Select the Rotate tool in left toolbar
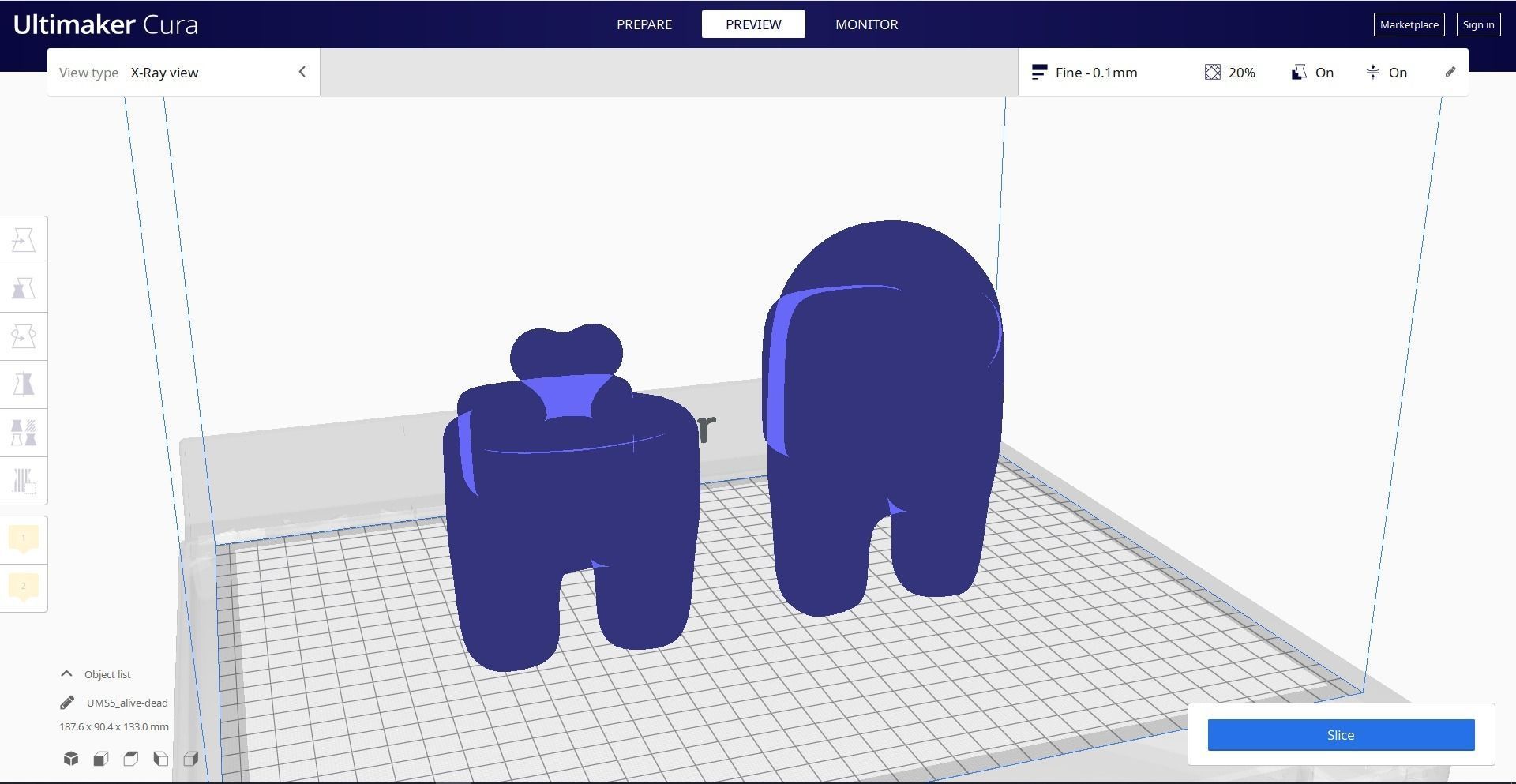This screenshot has height=784, width=1516. [x=24, y=336]
